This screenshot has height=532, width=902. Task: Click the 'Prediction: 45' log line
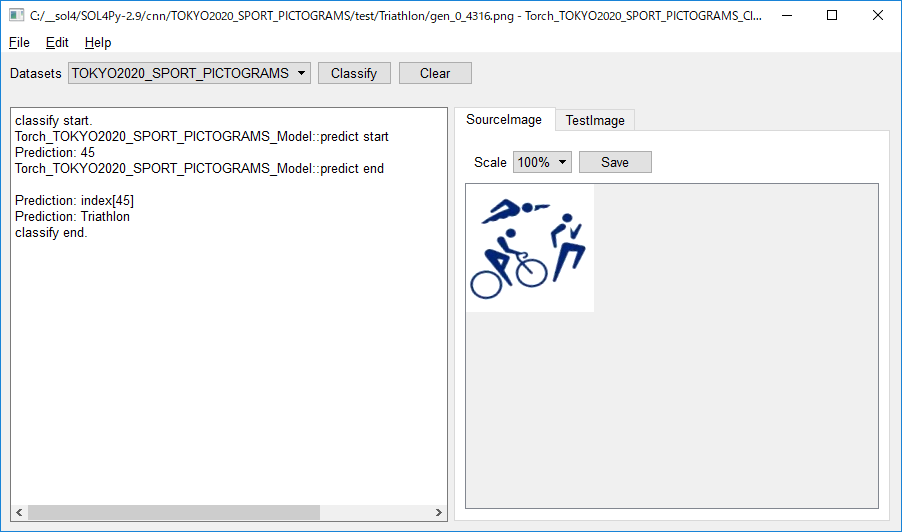coord(55,152)
